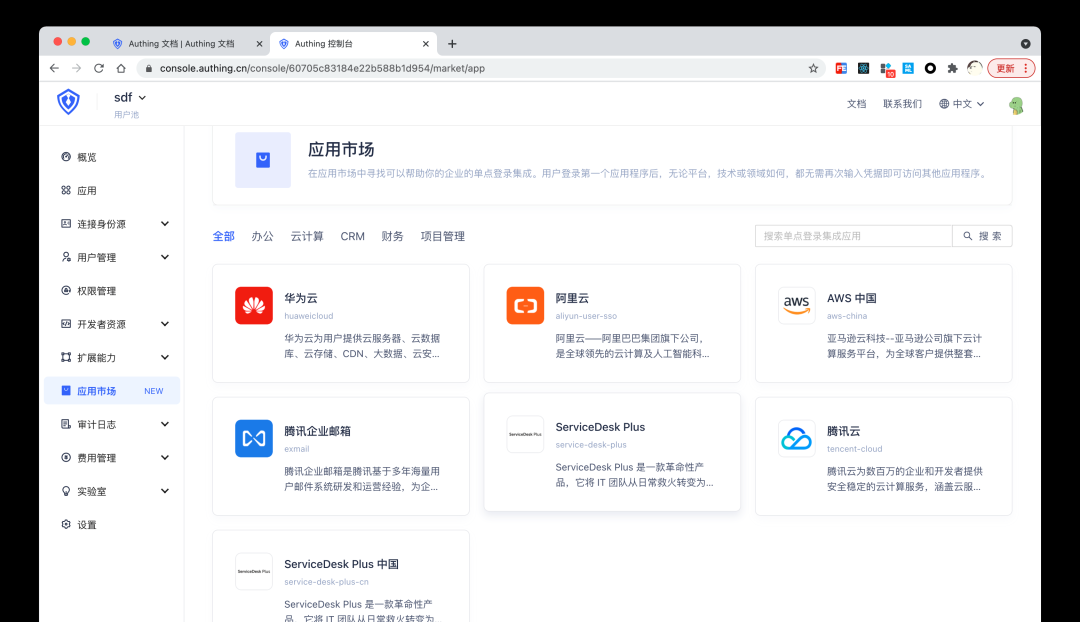Click the 连接身份源 sidebar icon
The width and height of the screenshot is (1080, 622).
66,223
